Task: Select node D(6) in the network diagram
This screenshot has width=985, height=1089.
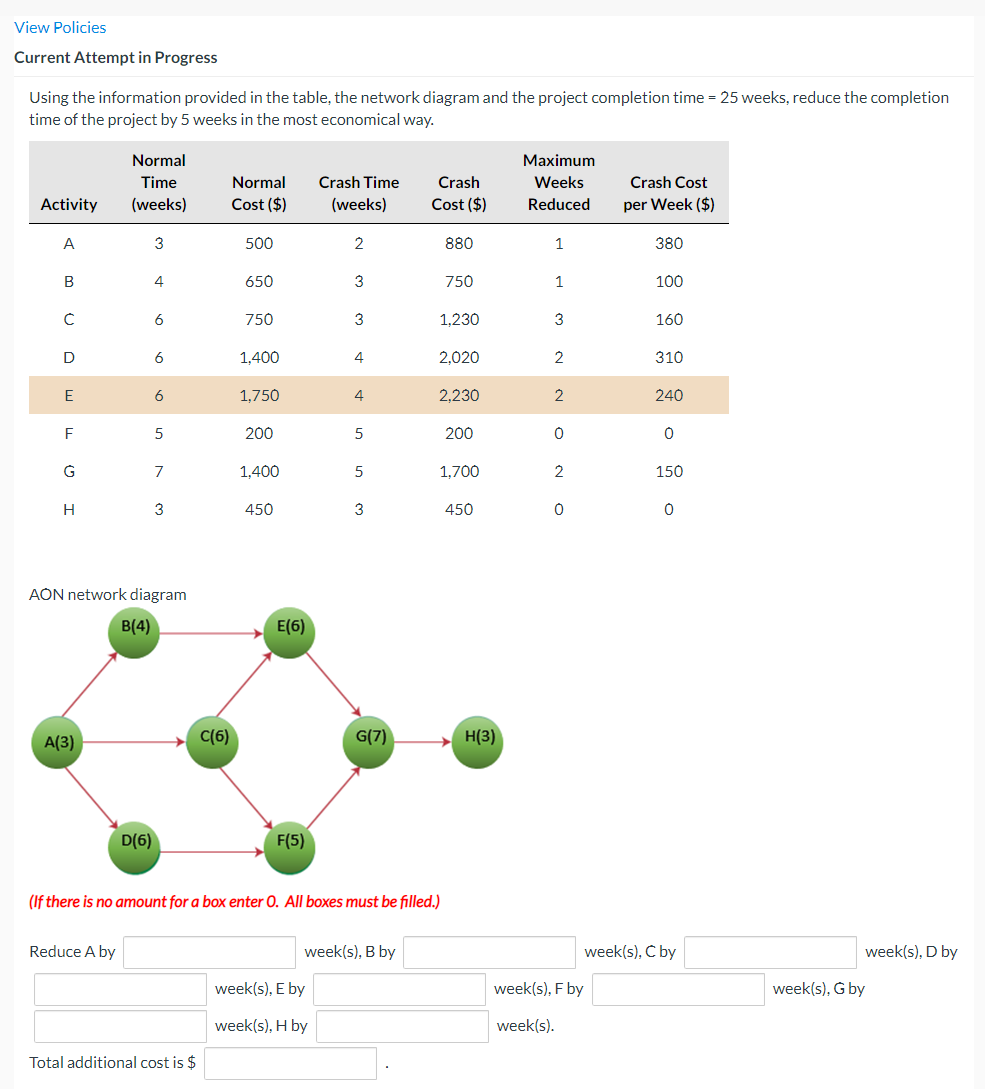Action: 134,847
